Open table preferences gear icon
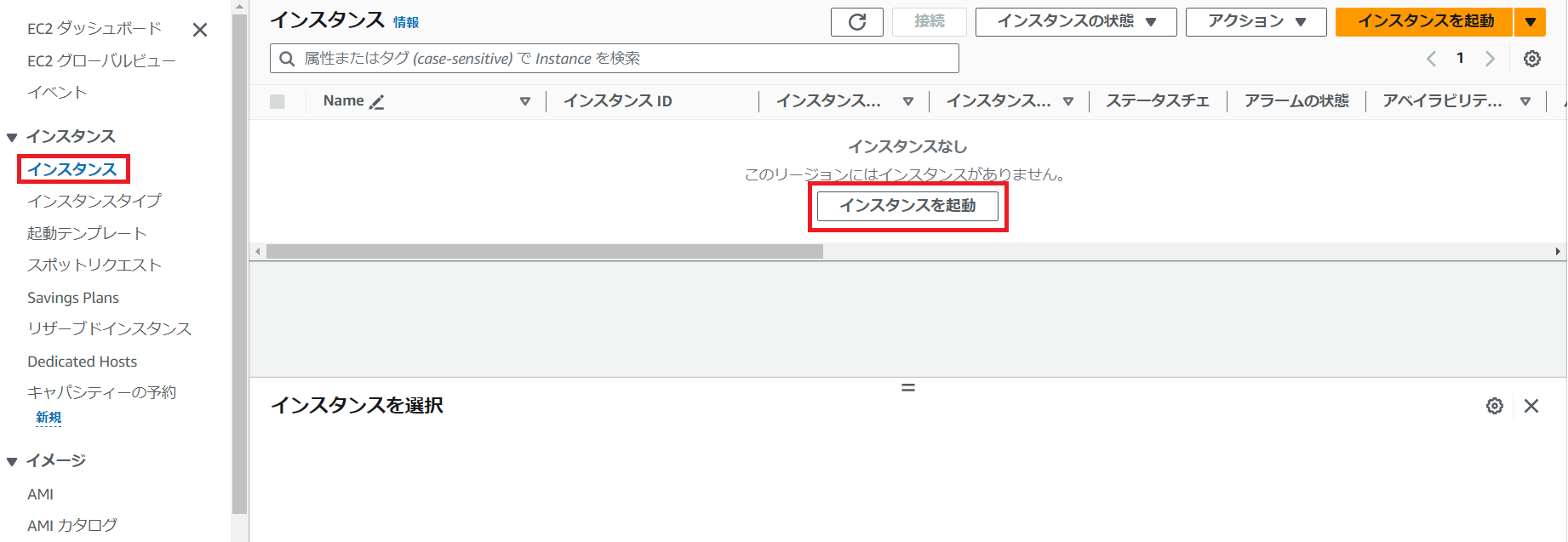The width and height of the screenshot is (1568, 542). click(x=1531, y=59)
